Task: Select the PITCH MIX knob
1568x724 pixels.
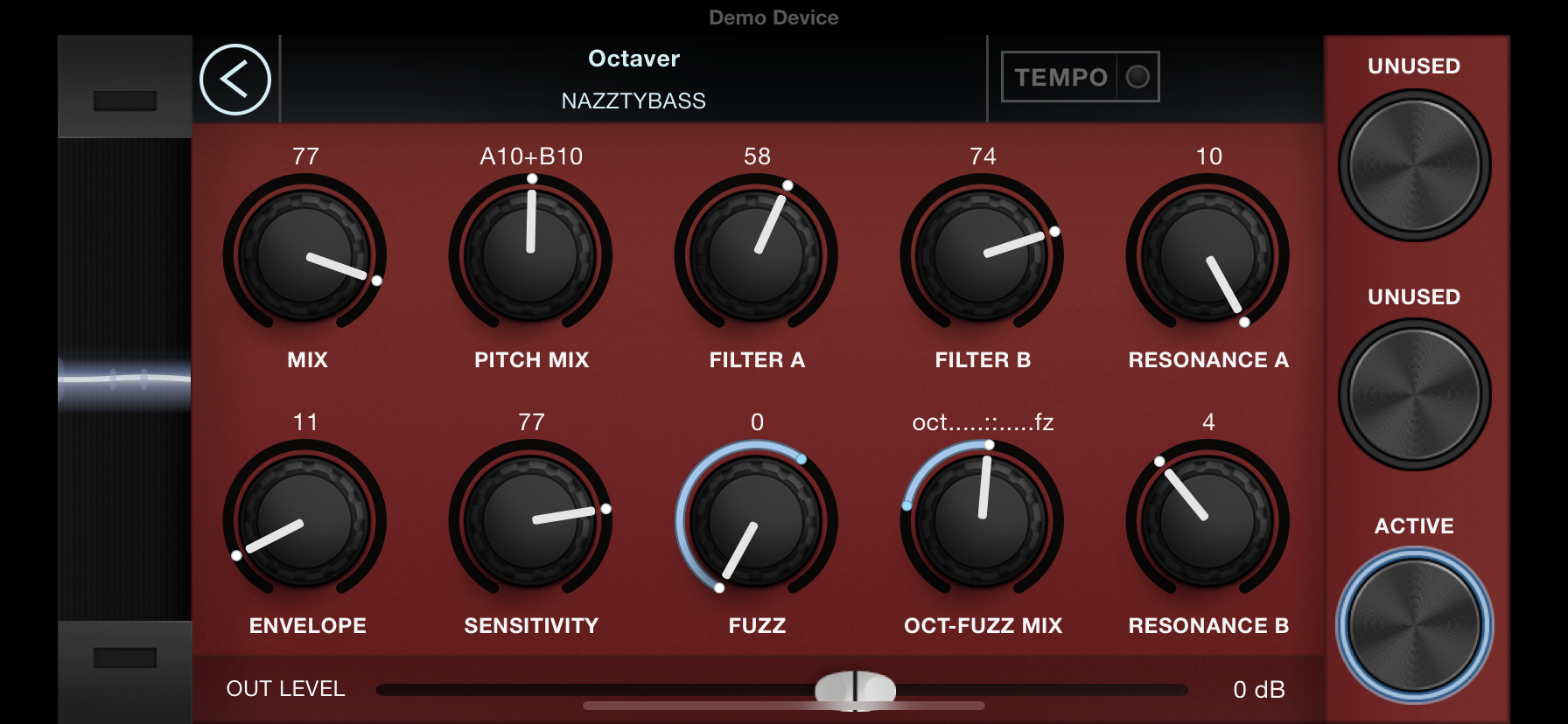Action: [530, 254]
